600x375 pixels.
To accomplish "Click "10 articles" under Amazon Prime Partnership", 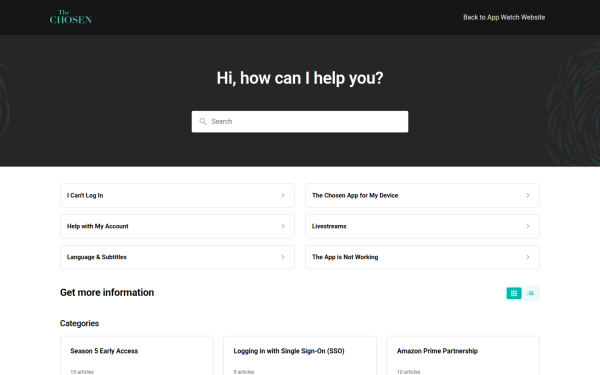I will (408, 372).
